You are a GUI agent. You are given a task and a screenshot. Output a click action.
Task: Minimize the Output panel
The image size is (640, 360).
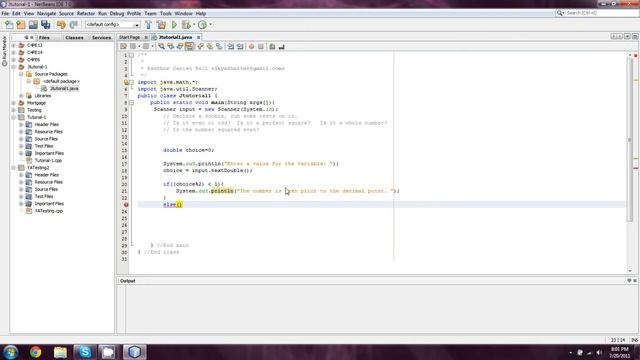[x=629, y=280]
